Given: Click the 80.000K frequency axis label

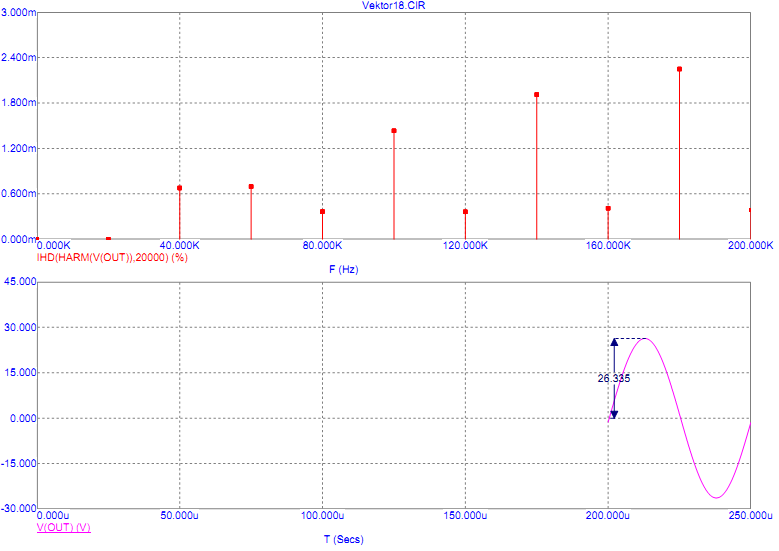Looking at the screenshot, I should (x=322, y=245).
